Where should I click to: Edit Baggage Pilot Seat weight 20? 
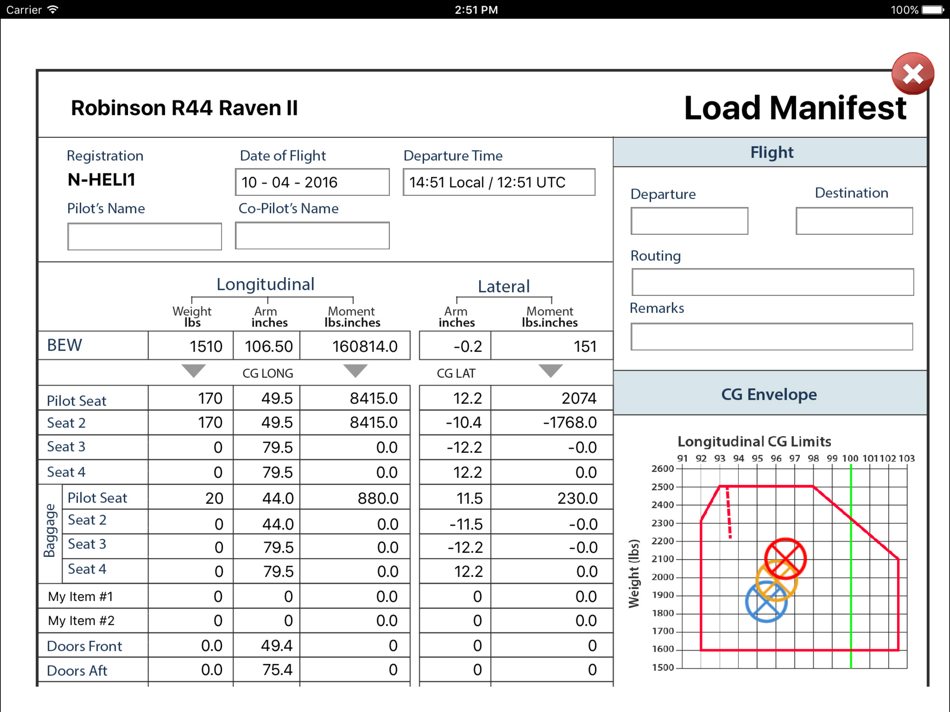191,497
